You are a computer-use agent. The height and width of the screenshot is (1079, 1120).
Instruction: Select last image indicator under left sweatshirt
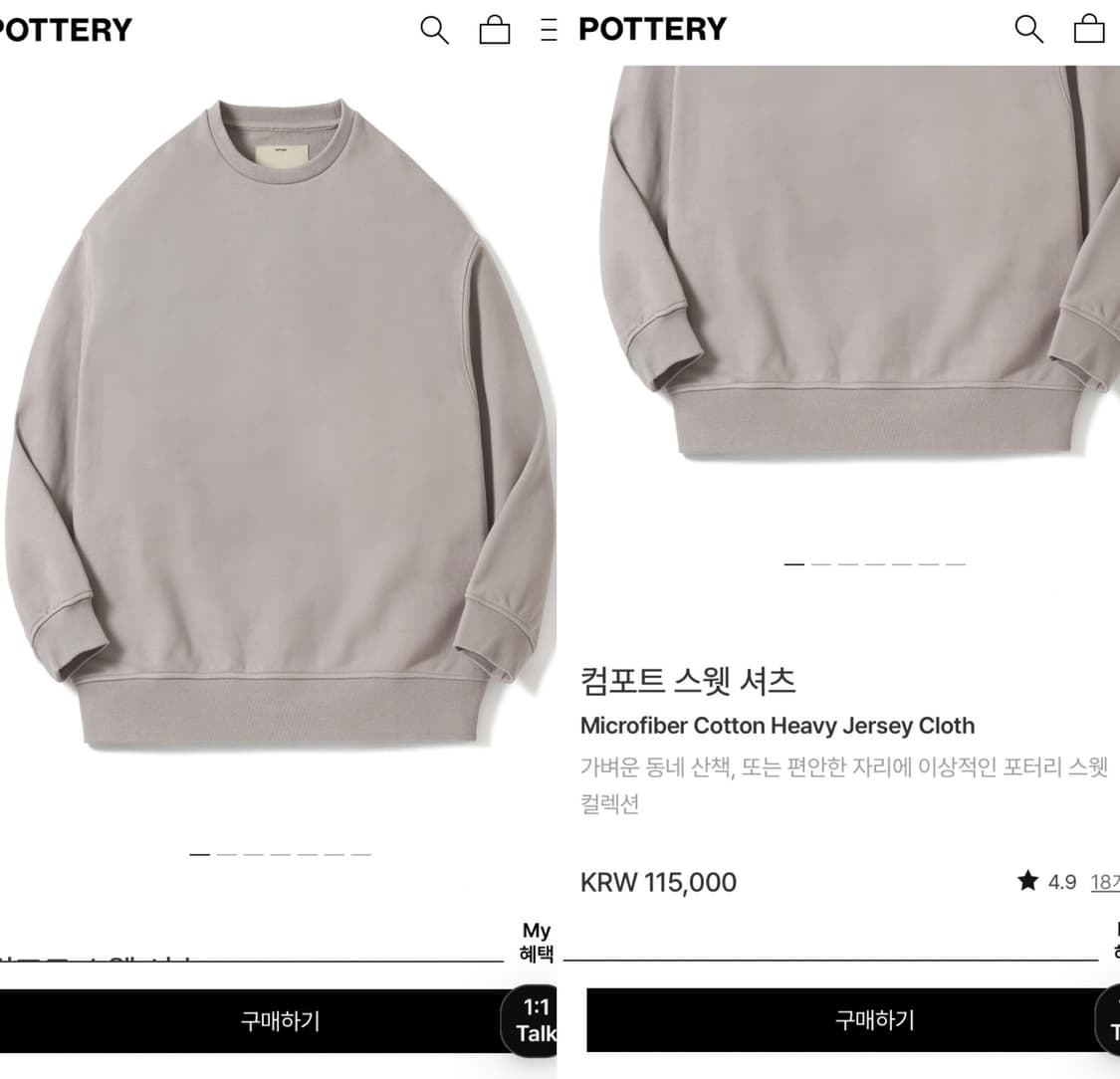[x=361, y=854]
